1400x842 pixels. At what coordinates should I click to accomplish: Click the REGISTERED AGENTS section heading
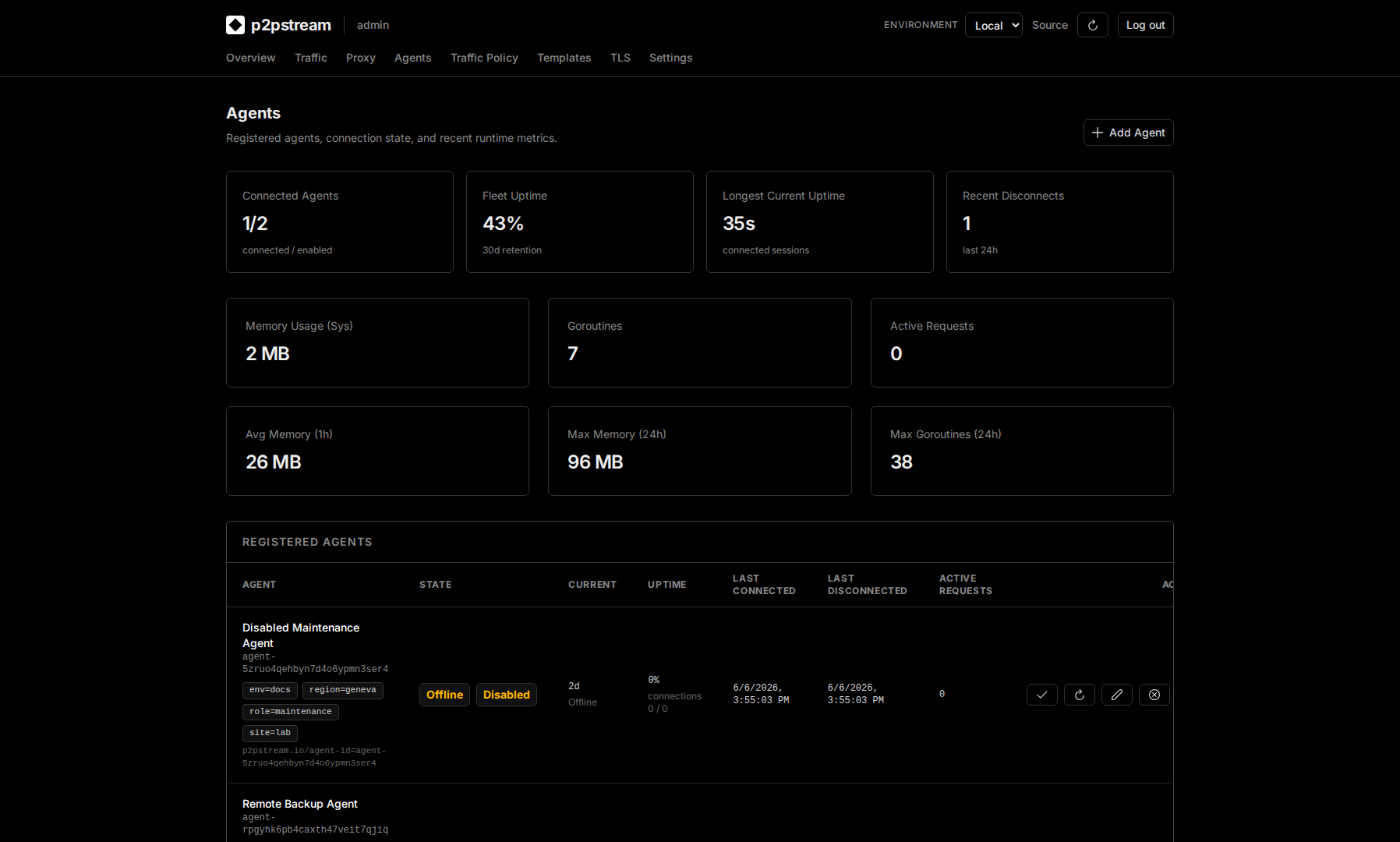[307, 542]
